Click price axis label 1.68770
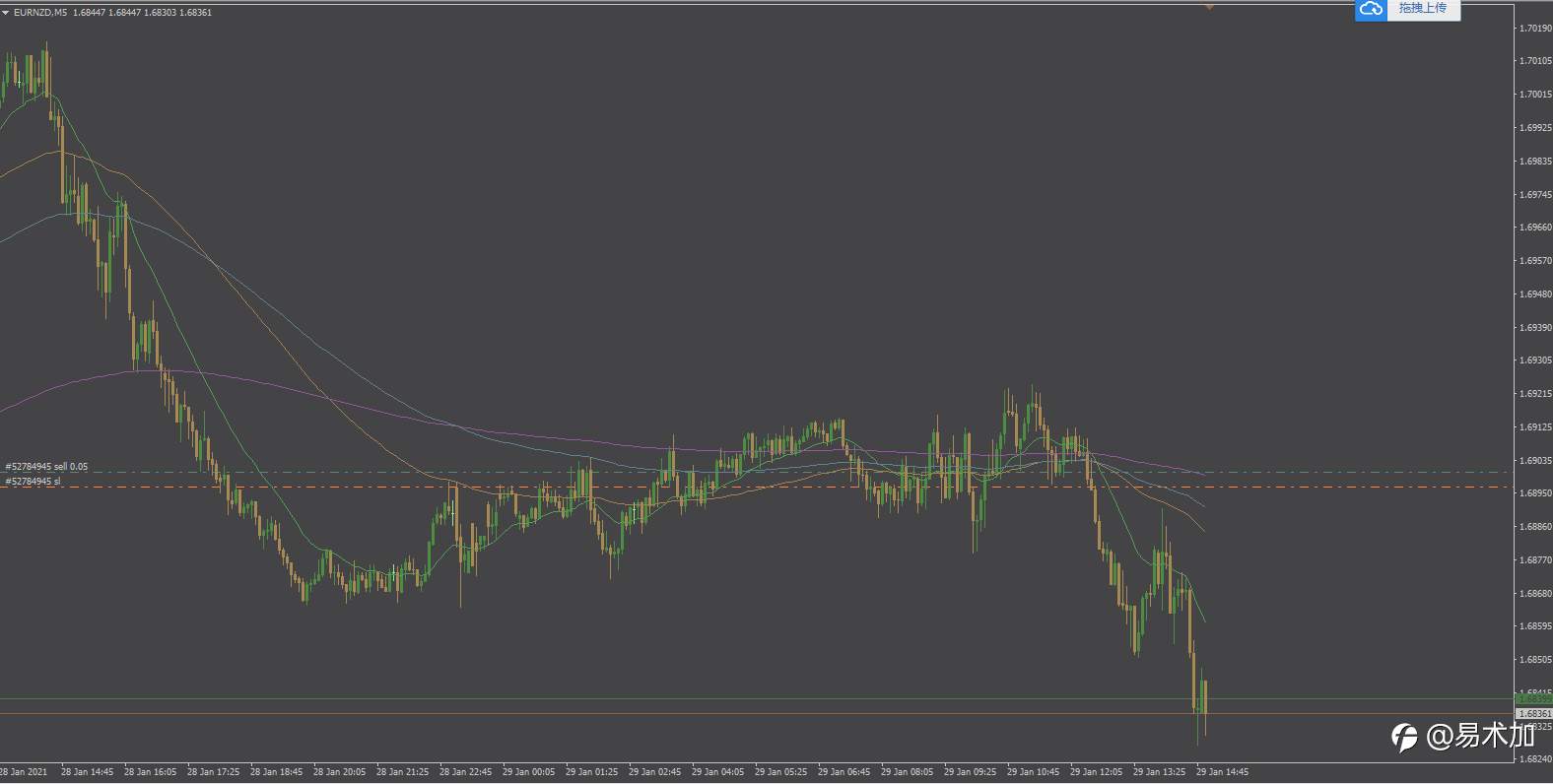1553x784 pixels. (x=1535, y=560)
